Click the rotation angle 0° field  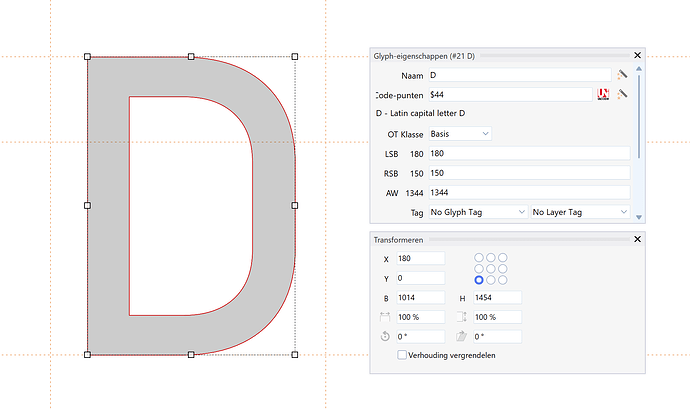pyautogui.click(x=421, y=336)
